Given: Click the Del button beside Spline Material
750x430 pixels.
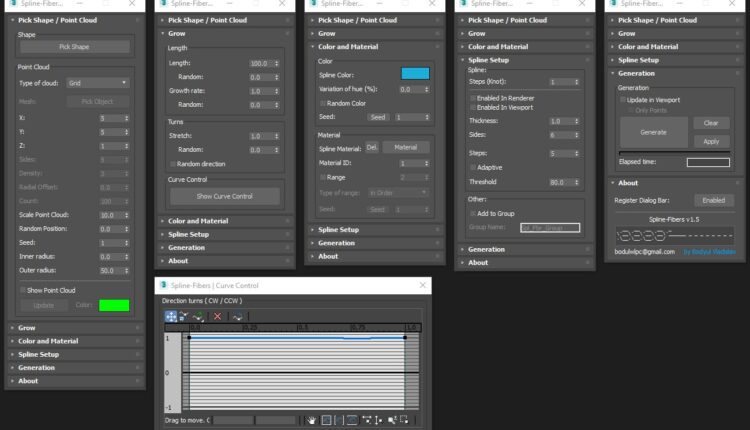Looking at the screenshot, I should [372, 148].
